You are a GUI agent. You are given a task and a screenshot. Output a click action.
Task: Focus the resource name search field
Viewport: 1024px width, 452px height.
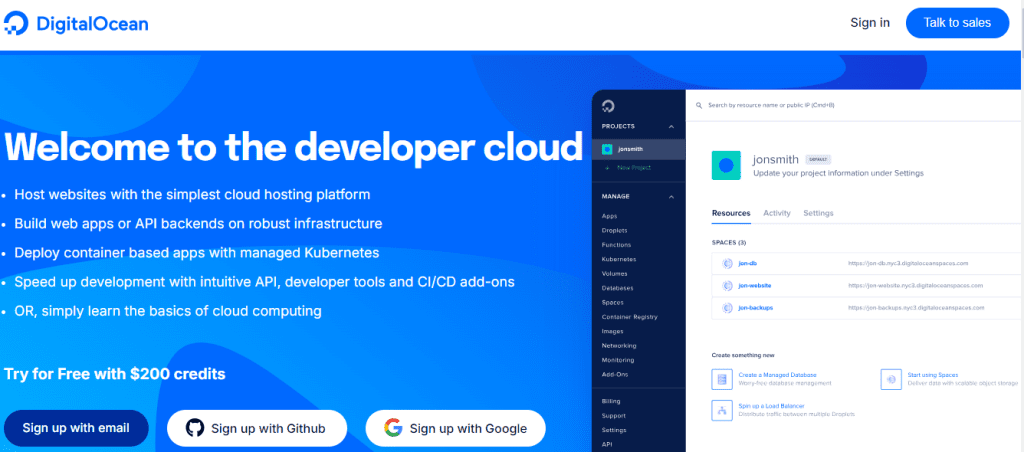(771, 105)
